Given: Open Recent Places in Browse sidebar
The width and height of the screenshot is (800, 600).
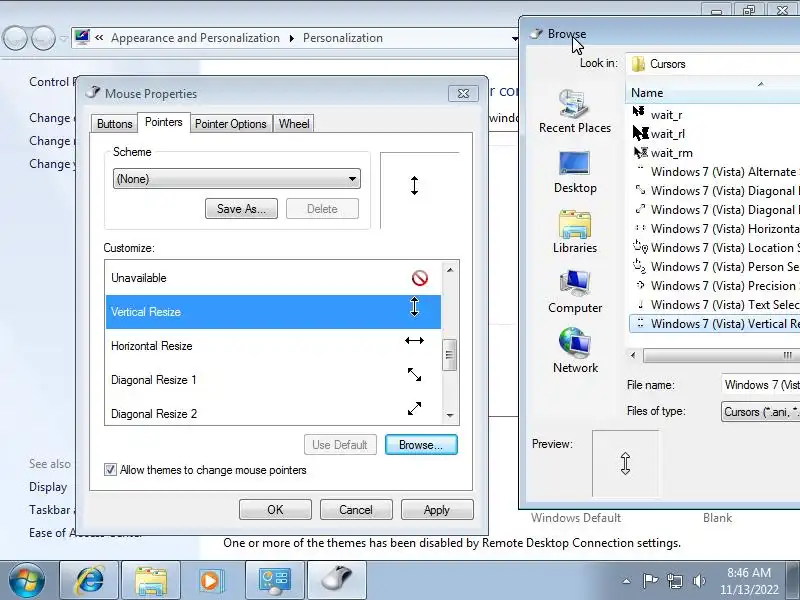Looking at the screenshot, I should click(575, 111).
